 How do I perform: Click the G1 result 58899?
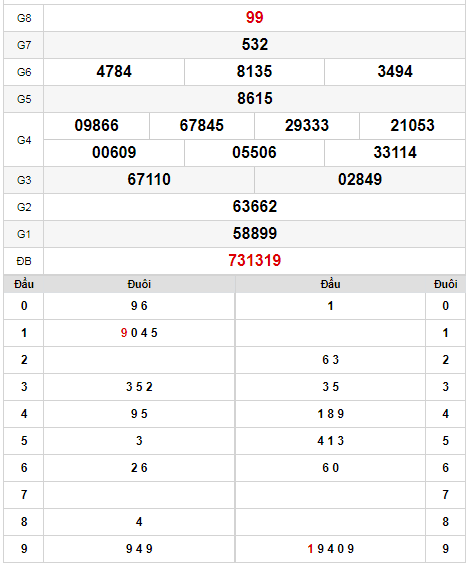pyautogui.click(x=254, y=234)
